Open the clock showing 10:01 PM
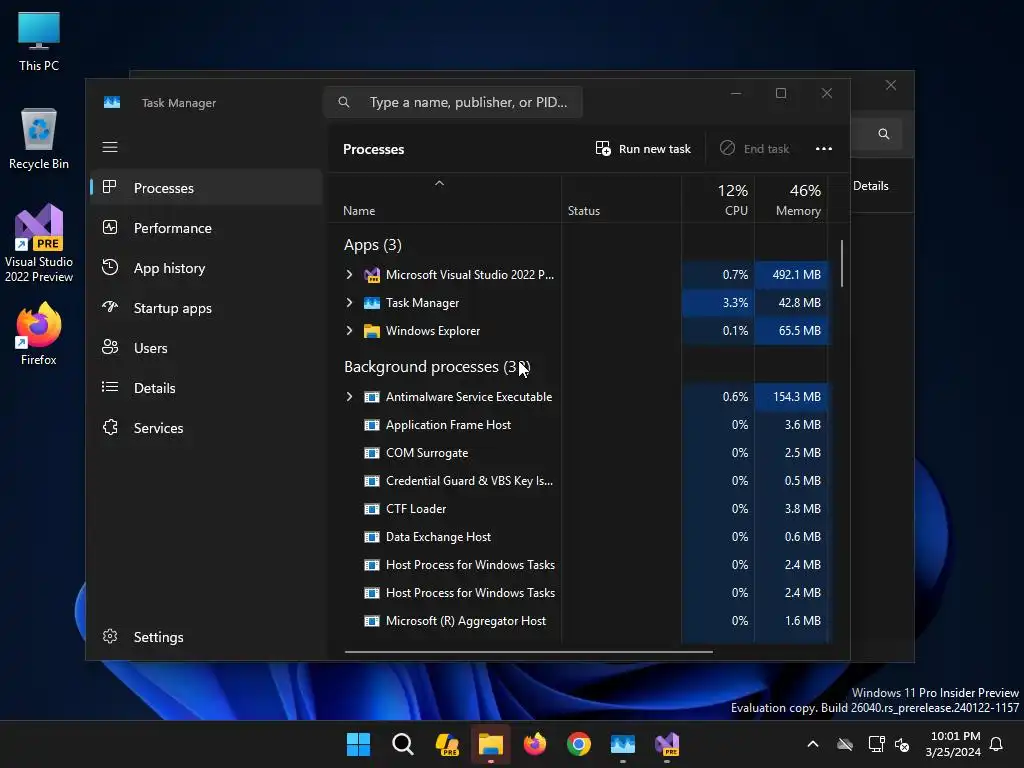Screen dimensions: 1024x768 953,744
